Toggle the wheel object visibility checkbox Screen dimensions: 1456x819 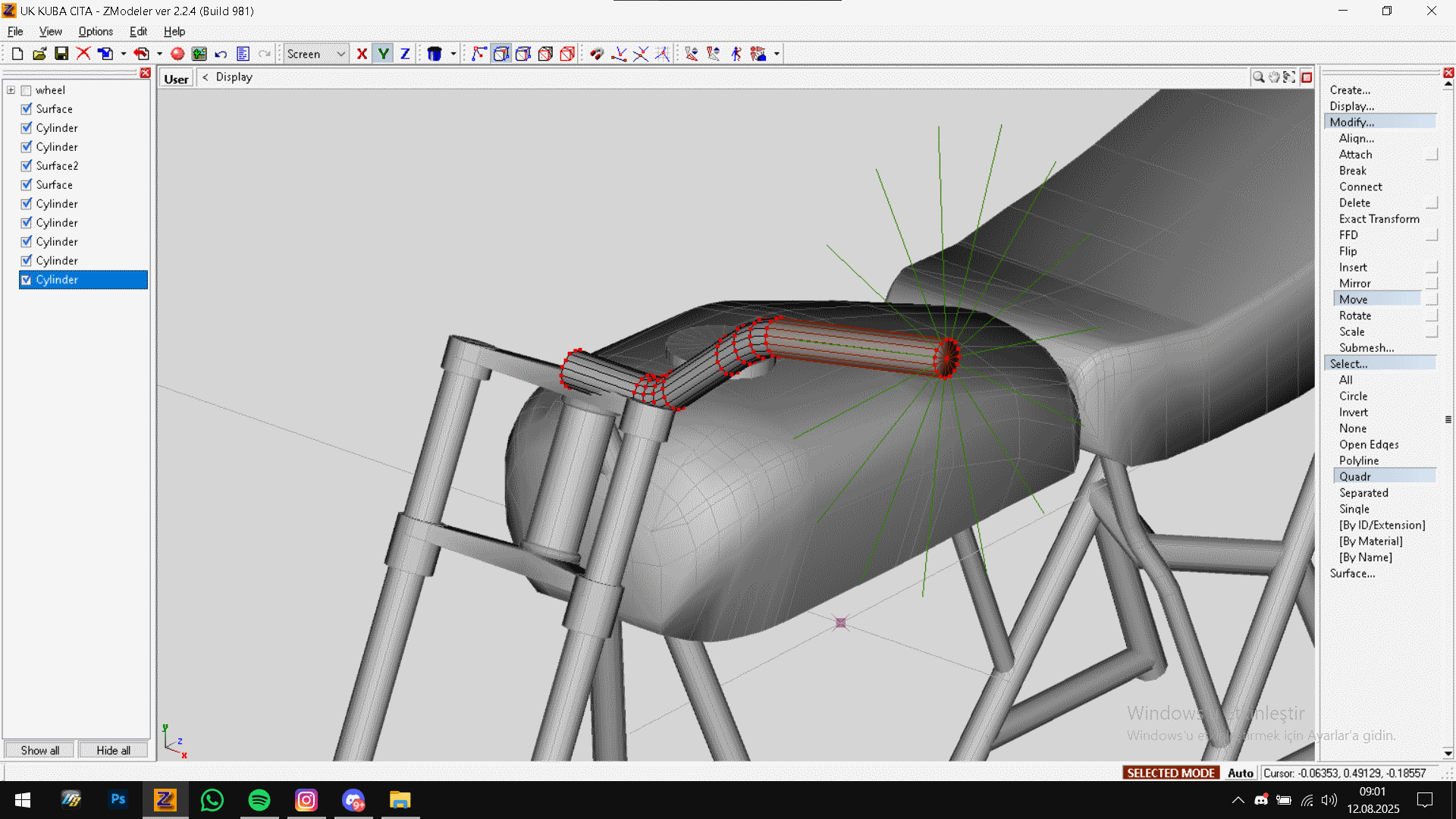pos(27,90)
